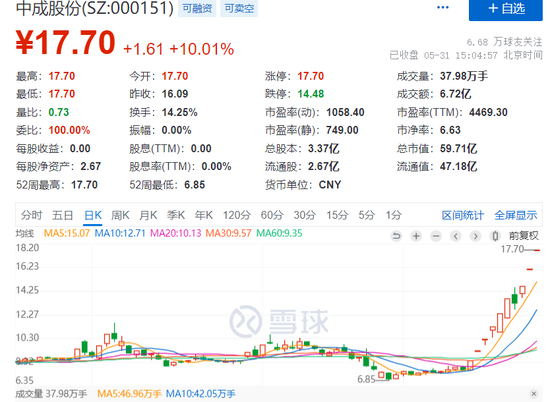Click the latest limit-up candlestick at 17.70
Screen dimensions: 550x402
pyautogui.click(x=537, y=250)
